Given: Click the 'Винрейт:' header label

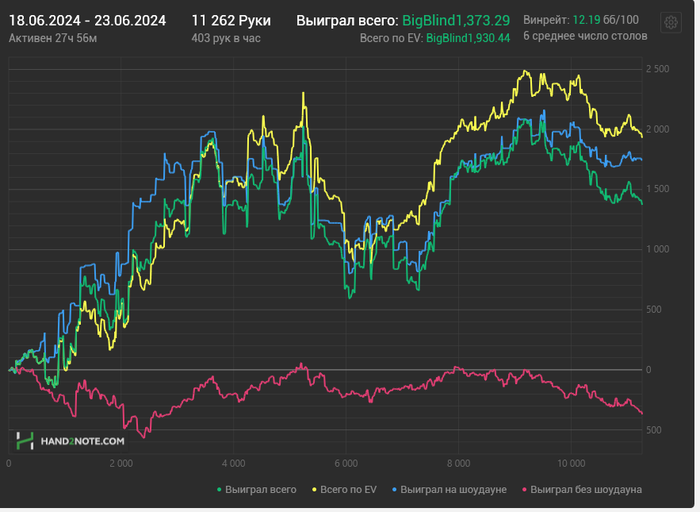Looking at the screenshot, I should [x=546, y=20].
